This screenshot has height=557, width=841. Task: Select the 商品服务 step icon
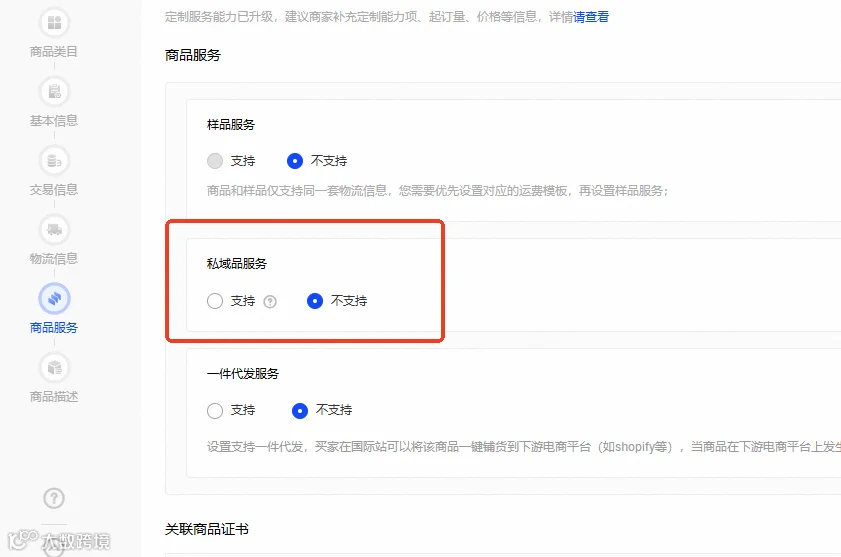tap(54, 298)
